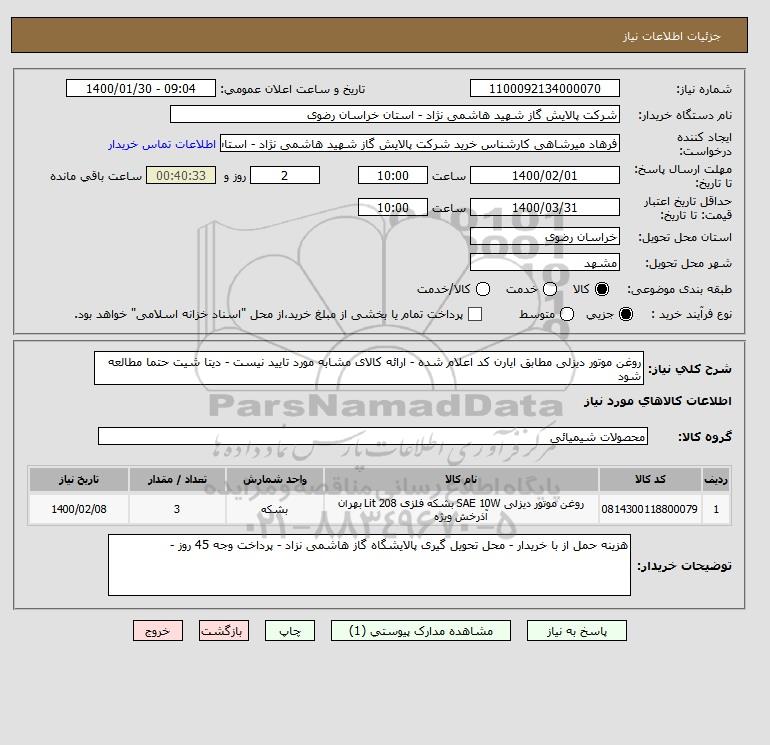Screen dimensions: 770x745
Task: Click the response deadline date 1400/02/01 field
Action: 545,175
